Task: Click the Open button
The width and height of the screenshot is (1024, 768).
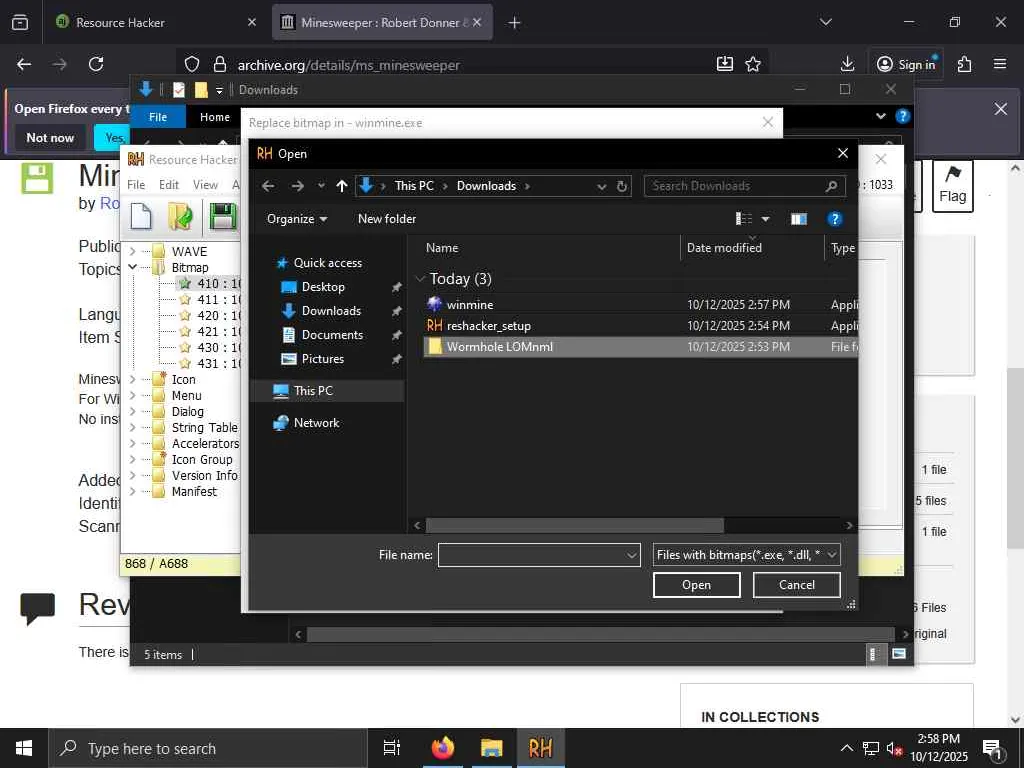Action: coord(696,584)
